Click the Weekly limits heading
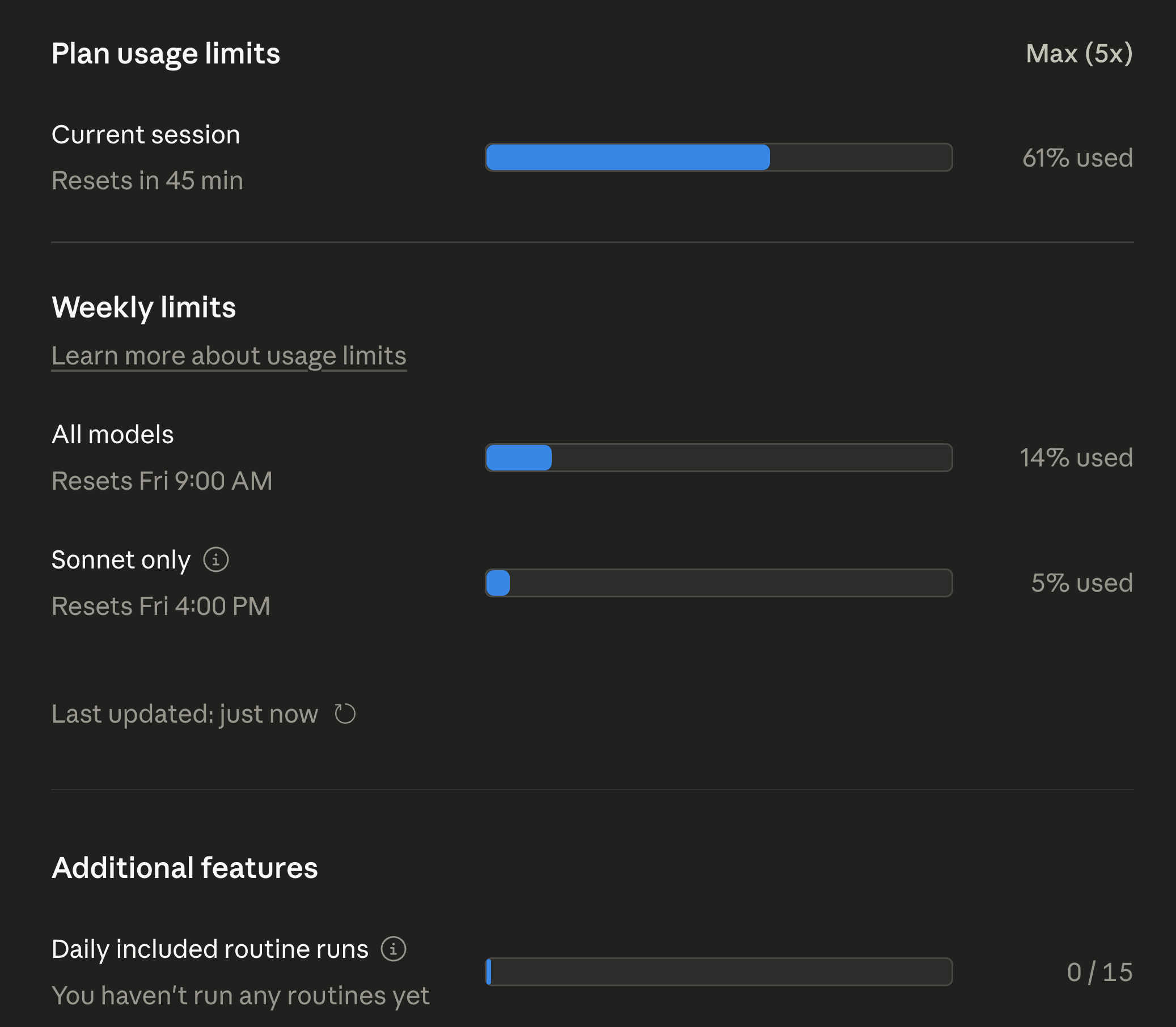The image size is (1176, 1027). (x=143, y=308)
